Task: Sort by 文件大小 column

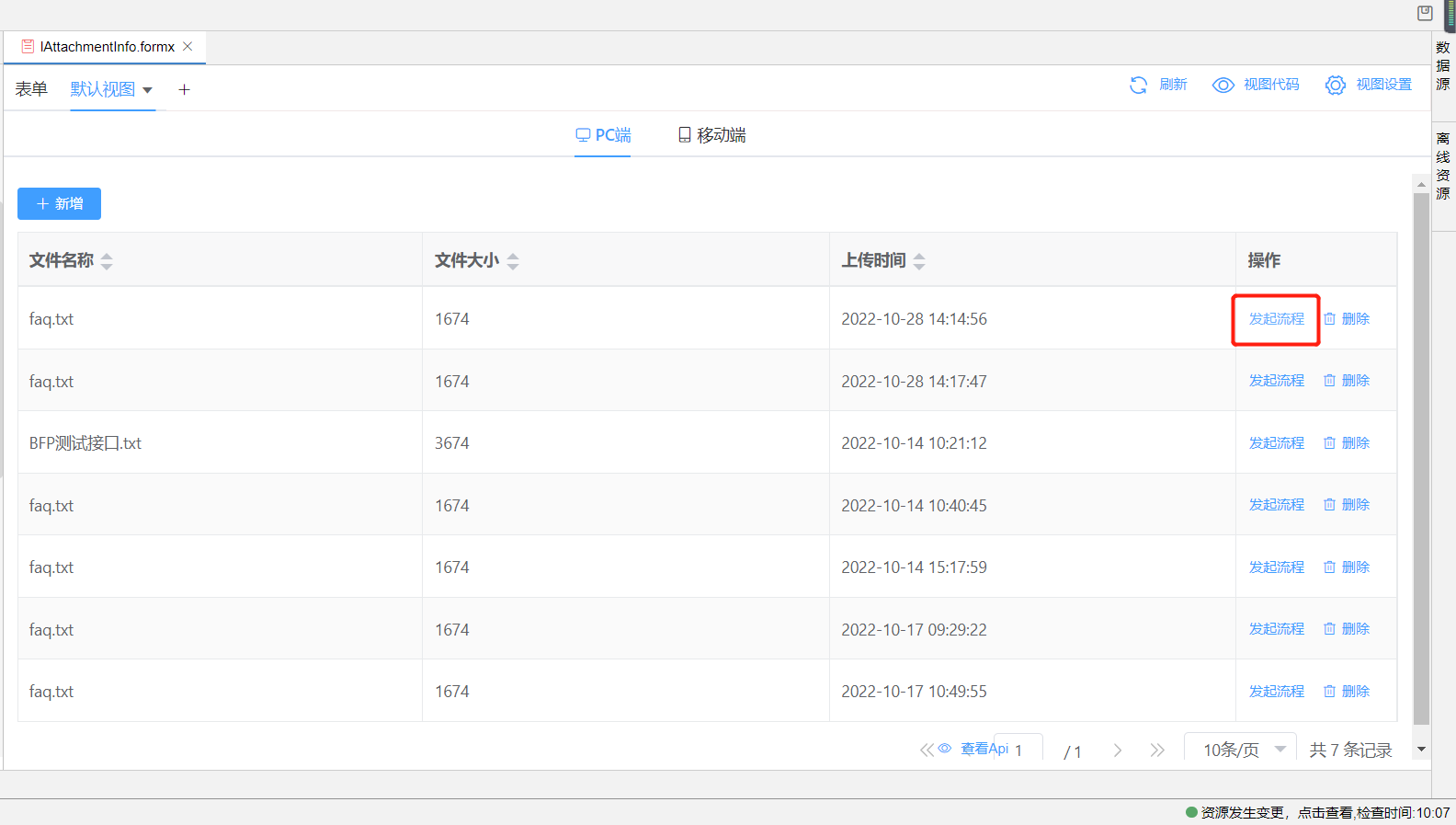Action: tap(513, 261)
